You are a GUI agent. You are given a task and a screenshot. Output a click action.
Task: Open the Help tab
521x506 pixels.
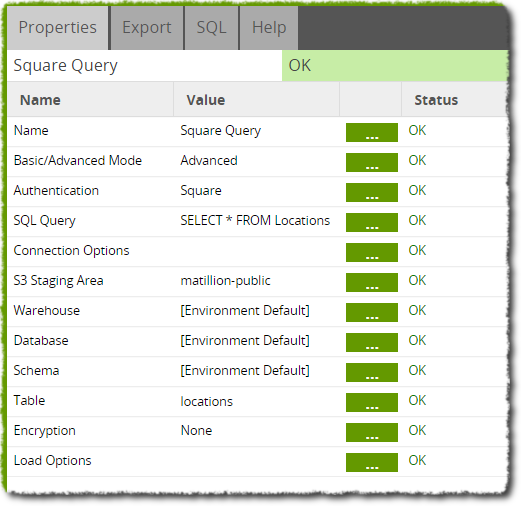coord(269,28)
